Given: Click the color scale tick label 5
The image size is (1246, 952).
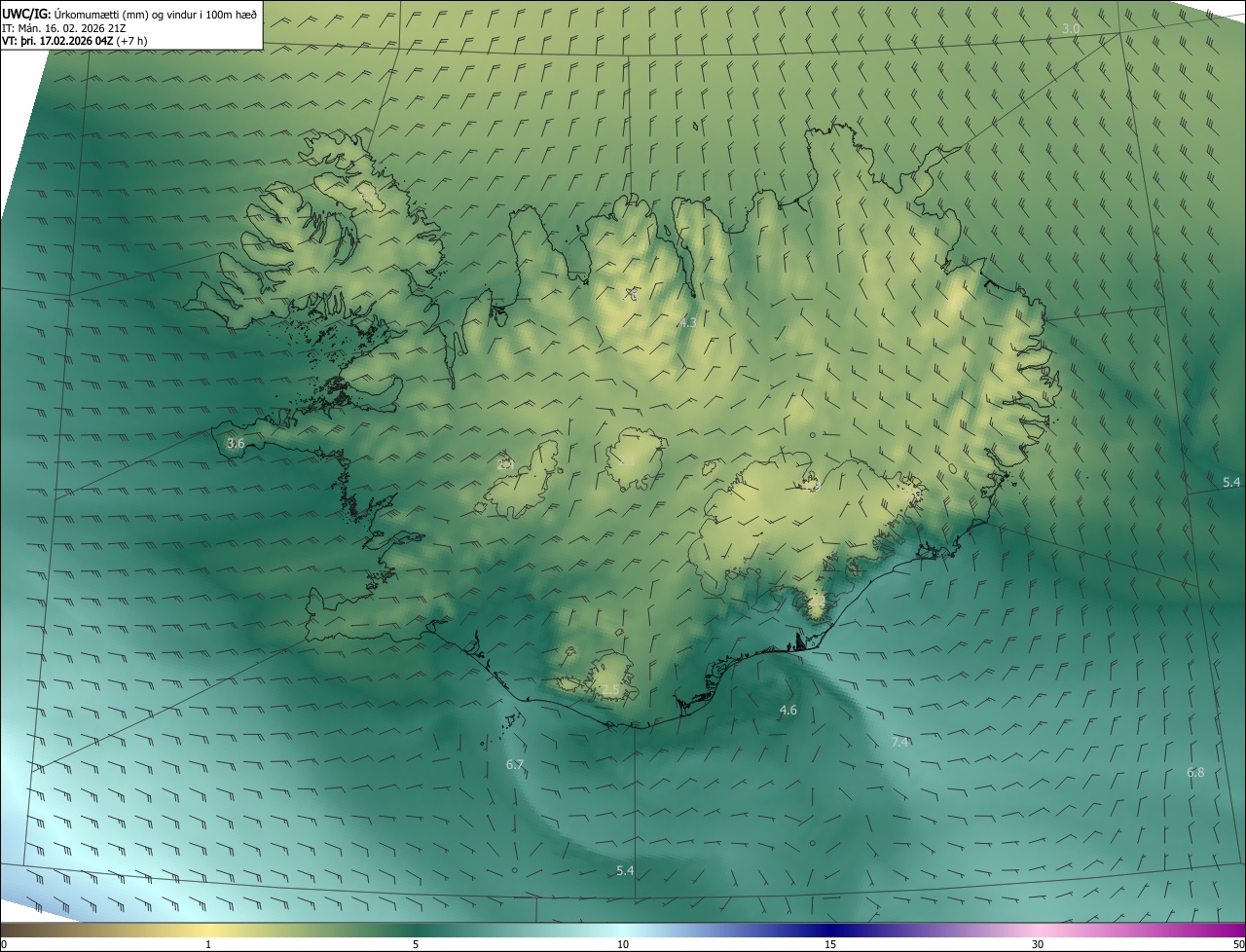Looking at the screenshot, I should tap(416, 944).
